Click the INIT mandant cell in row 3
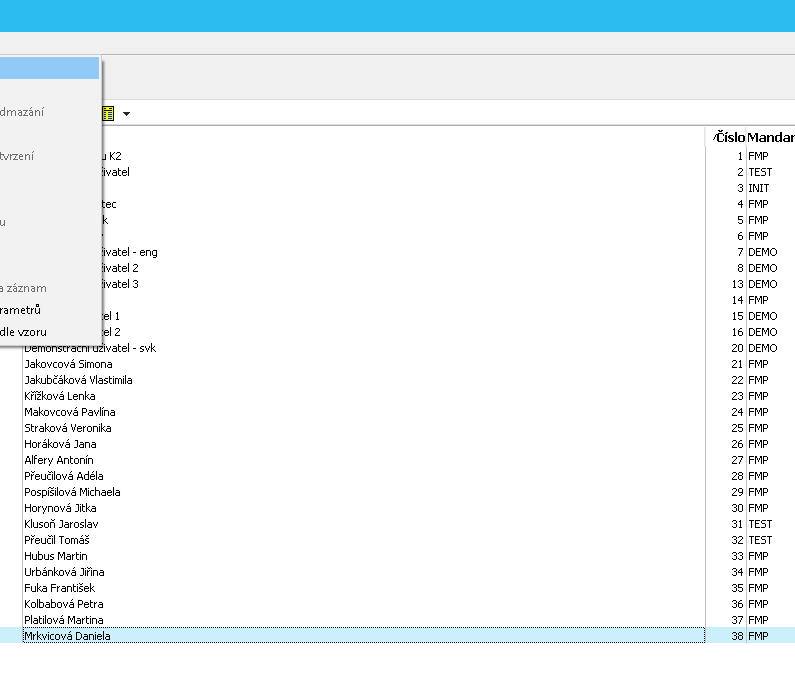The image size is (795, 695). click(759, 188)
